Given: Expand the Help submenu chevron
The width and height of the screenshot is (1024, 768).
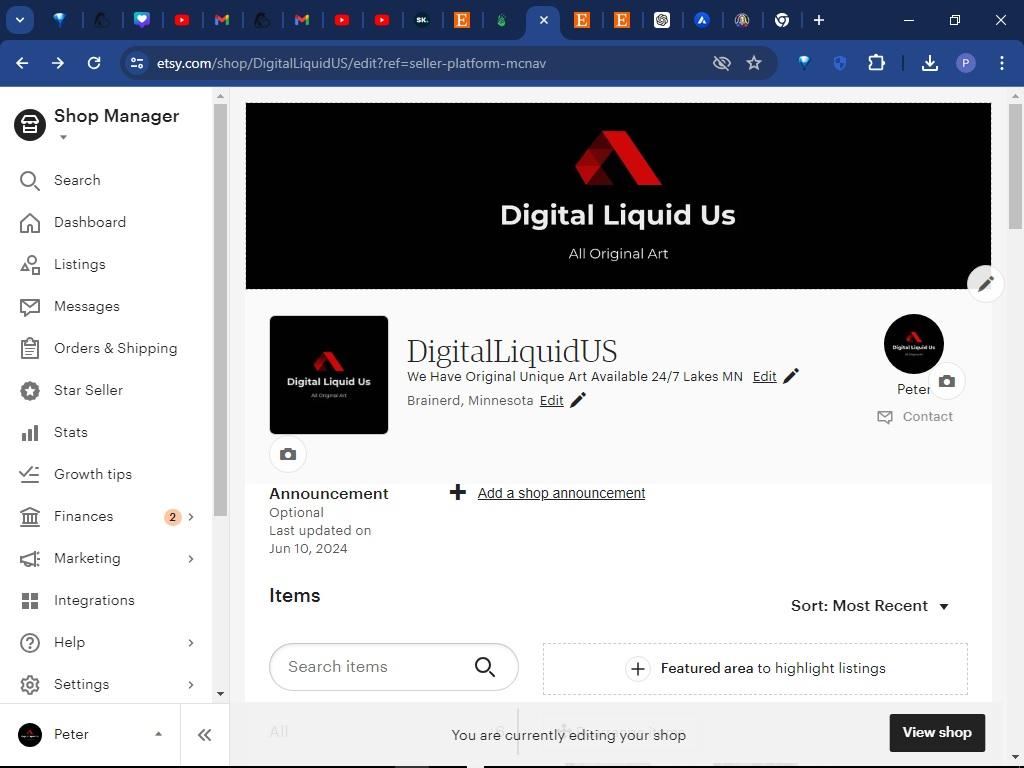Looking at the screenshot, I should pyautogui.click(x=191, y=643).
